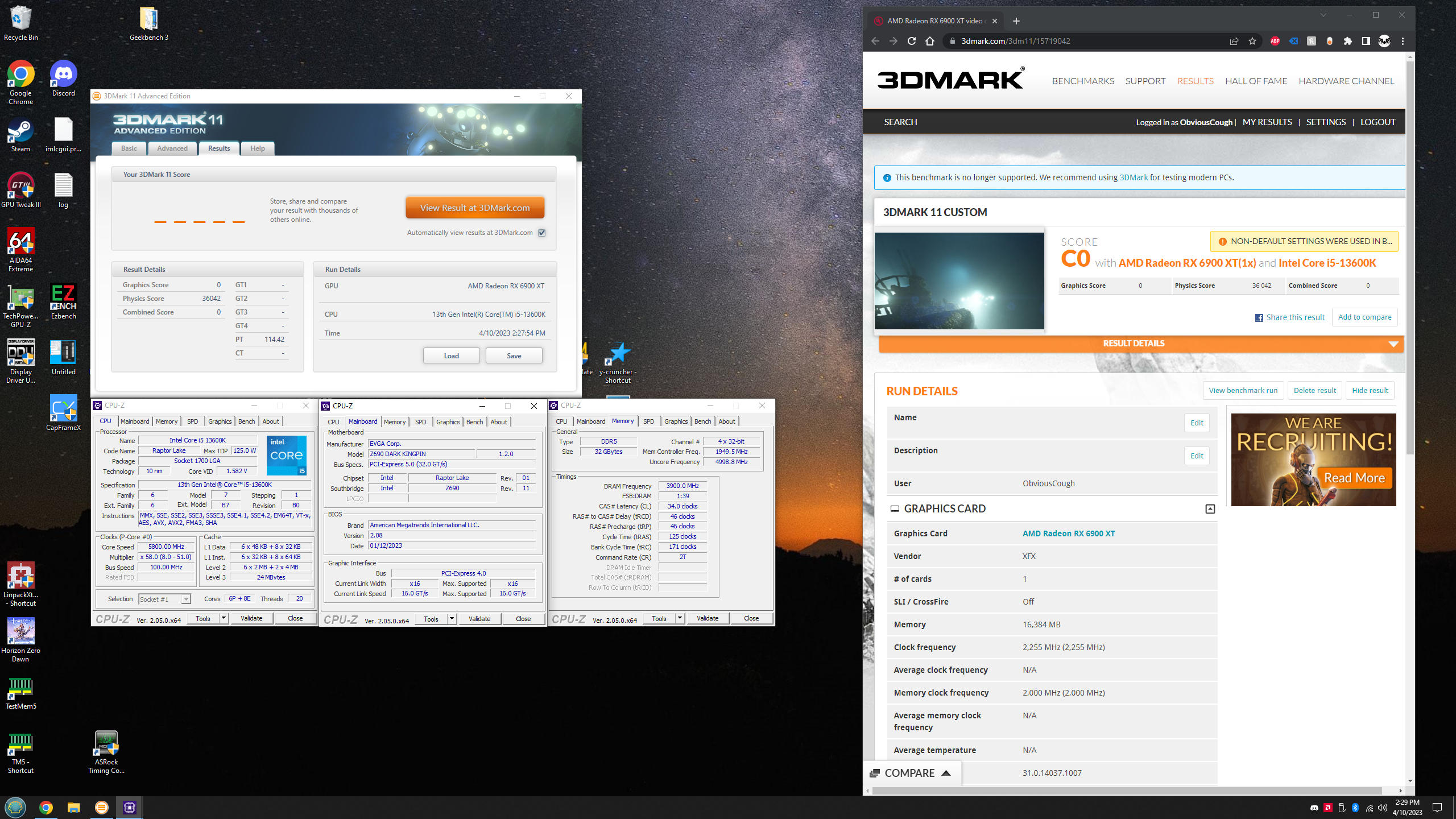
Task: Open the ASRock Timing Configurator icon
Action: [x=106, y=752]
